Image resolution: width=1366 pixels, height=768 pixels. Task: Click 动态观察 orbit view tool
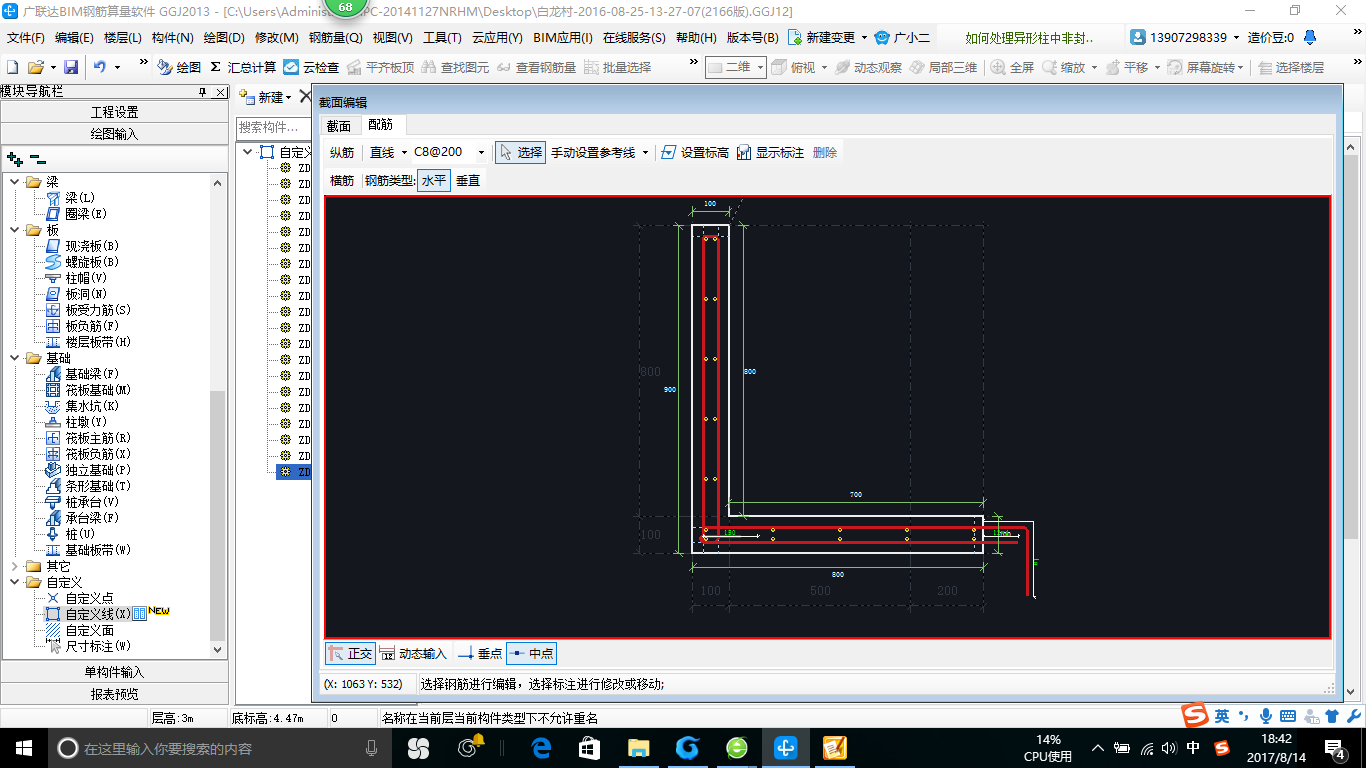tap(868, 67)
